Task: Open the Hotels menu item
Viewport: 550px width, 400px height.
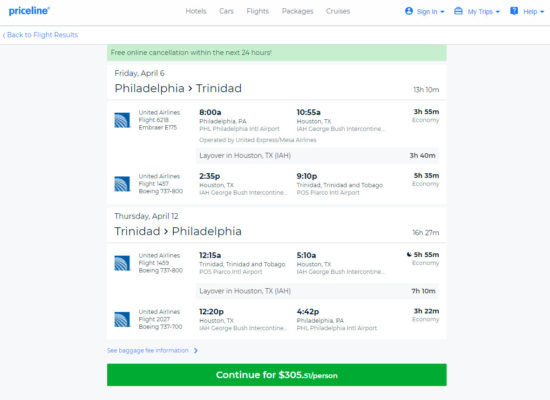Action: pyautogui.click(x=196, y=11)
